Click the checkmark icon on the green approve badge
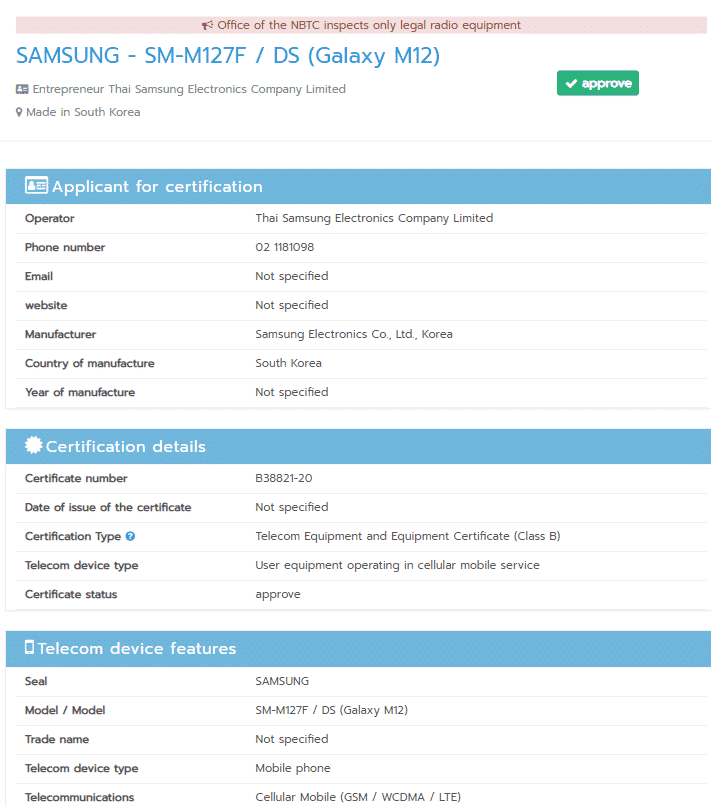The width and height of the screenshot is (711, 806). point(570,84)
